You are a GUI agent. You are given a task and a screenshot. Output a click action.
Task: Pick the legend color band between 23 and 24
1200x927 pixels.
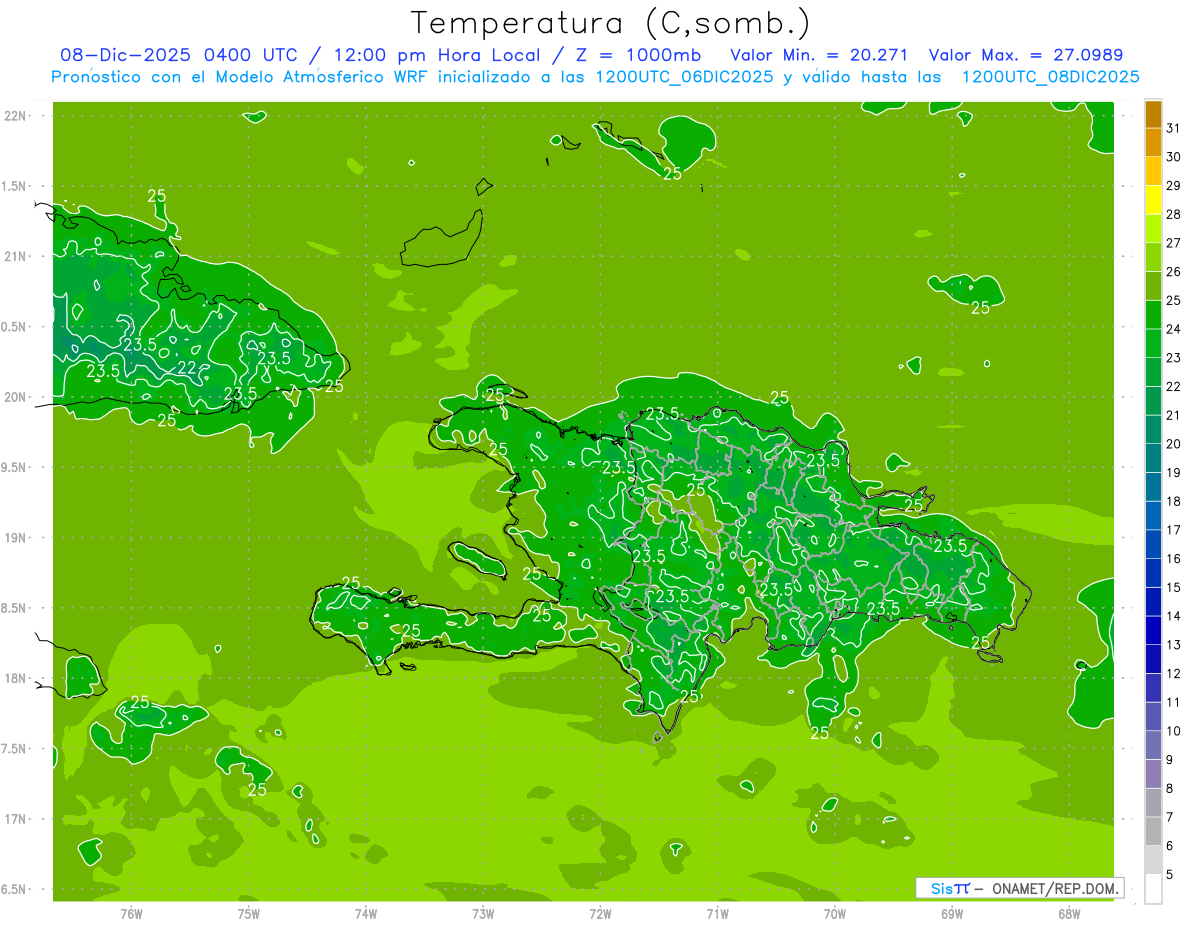[x=1153, y=343]
